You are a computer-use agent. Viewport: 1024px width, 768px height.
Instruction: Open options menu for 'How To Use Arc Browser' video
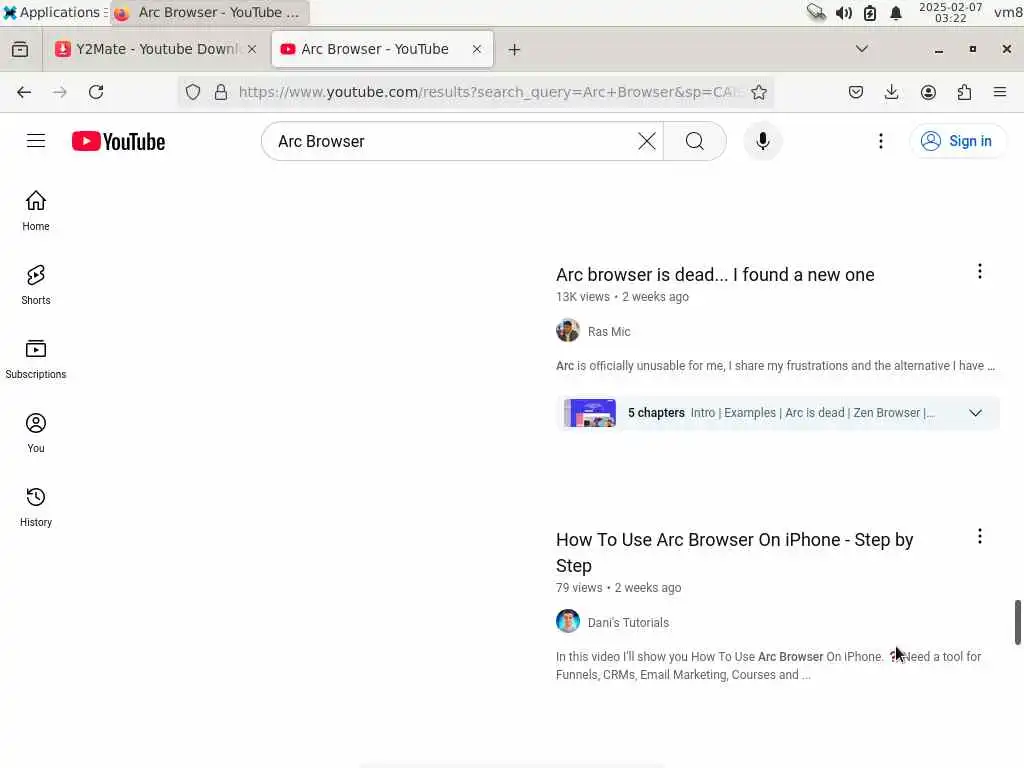[x=980, y=537]
